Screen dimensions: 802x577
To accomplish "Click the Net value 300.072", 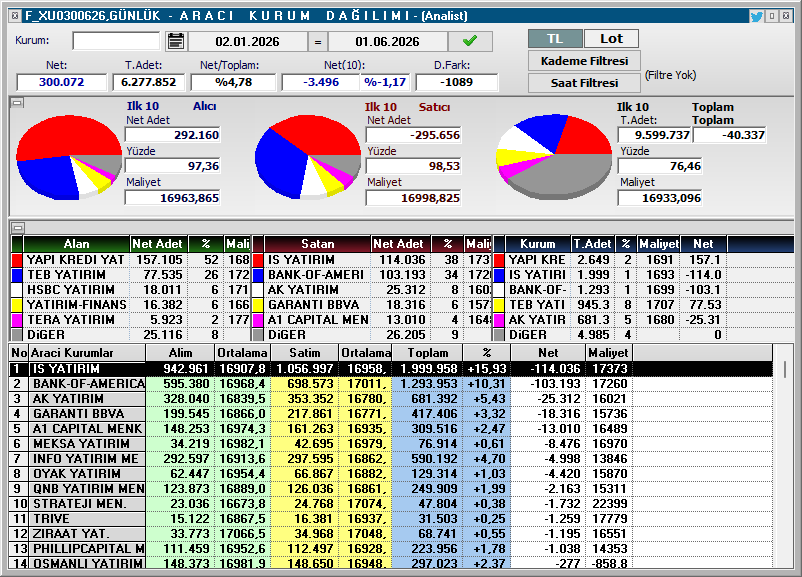I will pos(61,82).
